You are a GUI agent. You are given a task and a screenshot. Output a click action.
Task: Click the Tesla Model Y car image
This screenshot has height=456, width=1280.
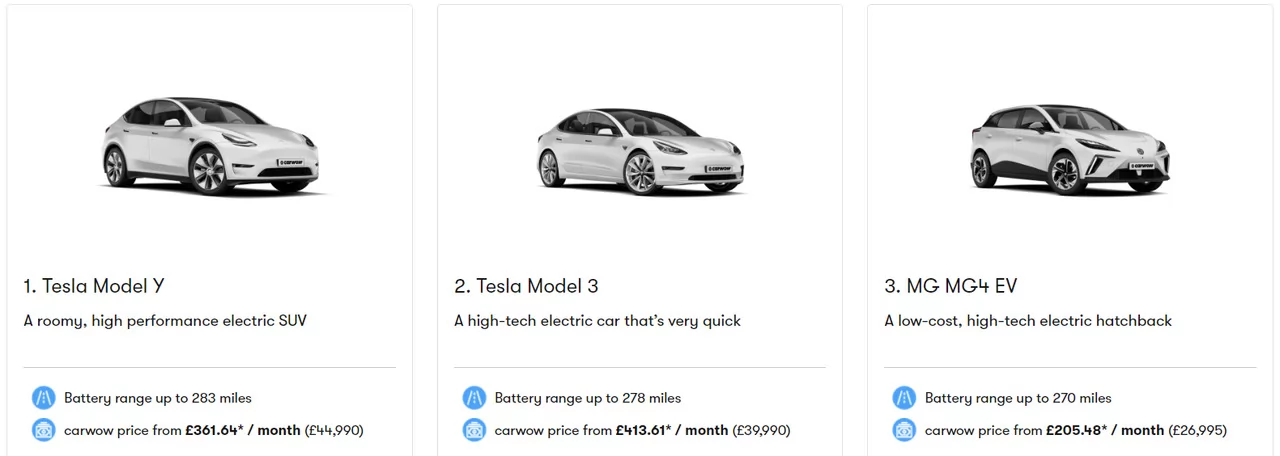[x=211, y=146]
